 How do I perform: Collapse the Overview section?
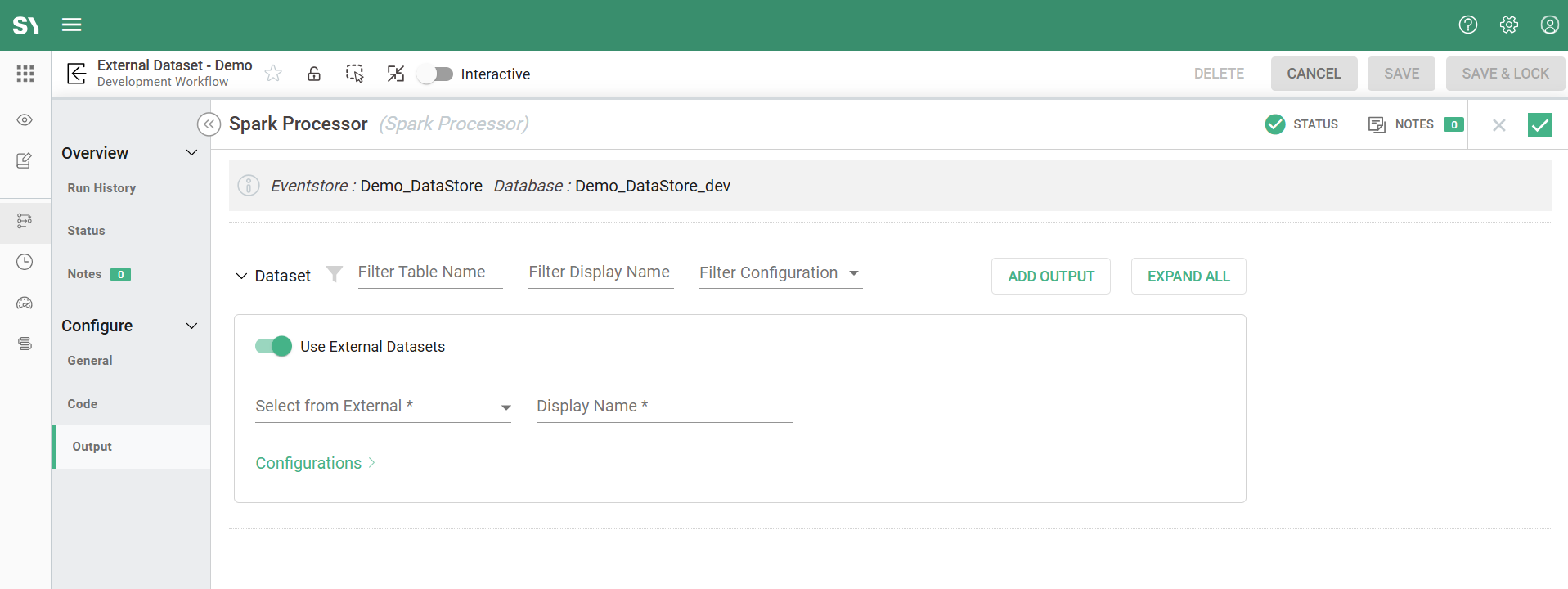tap(191, 153)
